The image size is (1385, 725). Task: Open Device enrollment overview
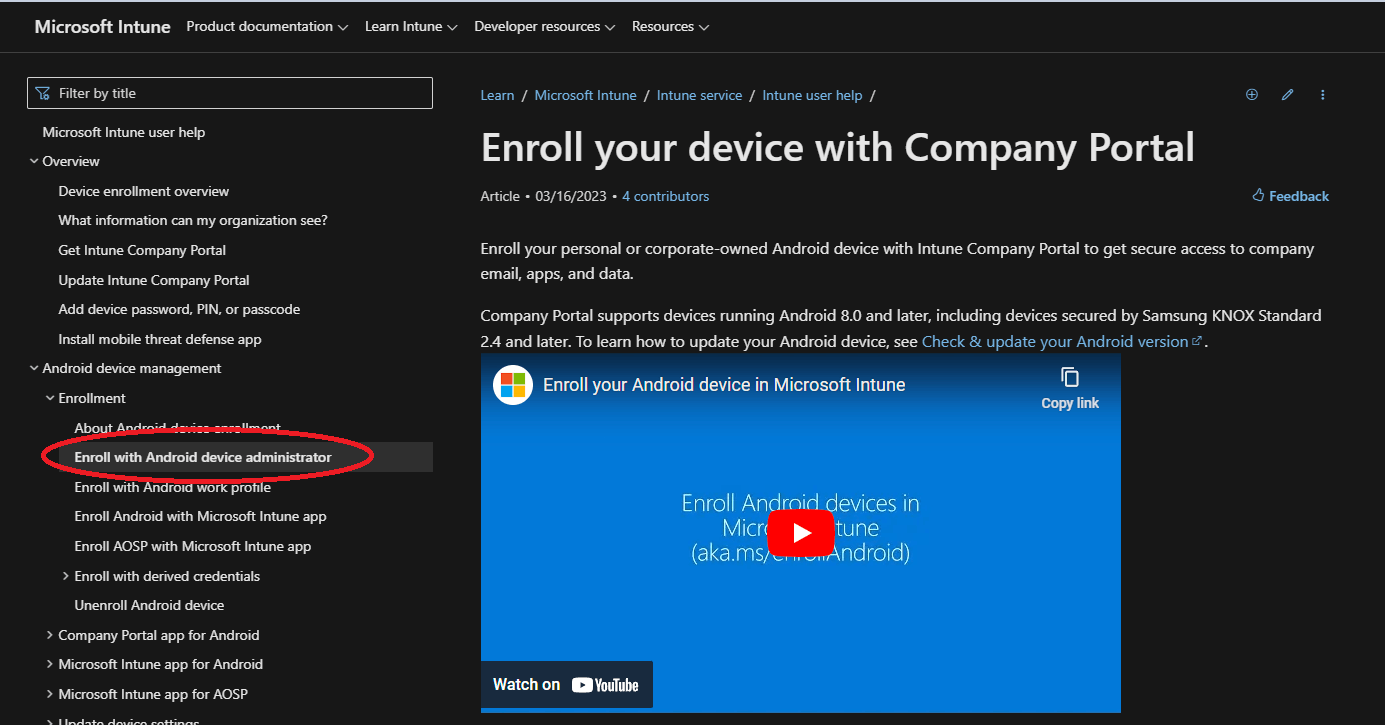[x=144, y=191]
